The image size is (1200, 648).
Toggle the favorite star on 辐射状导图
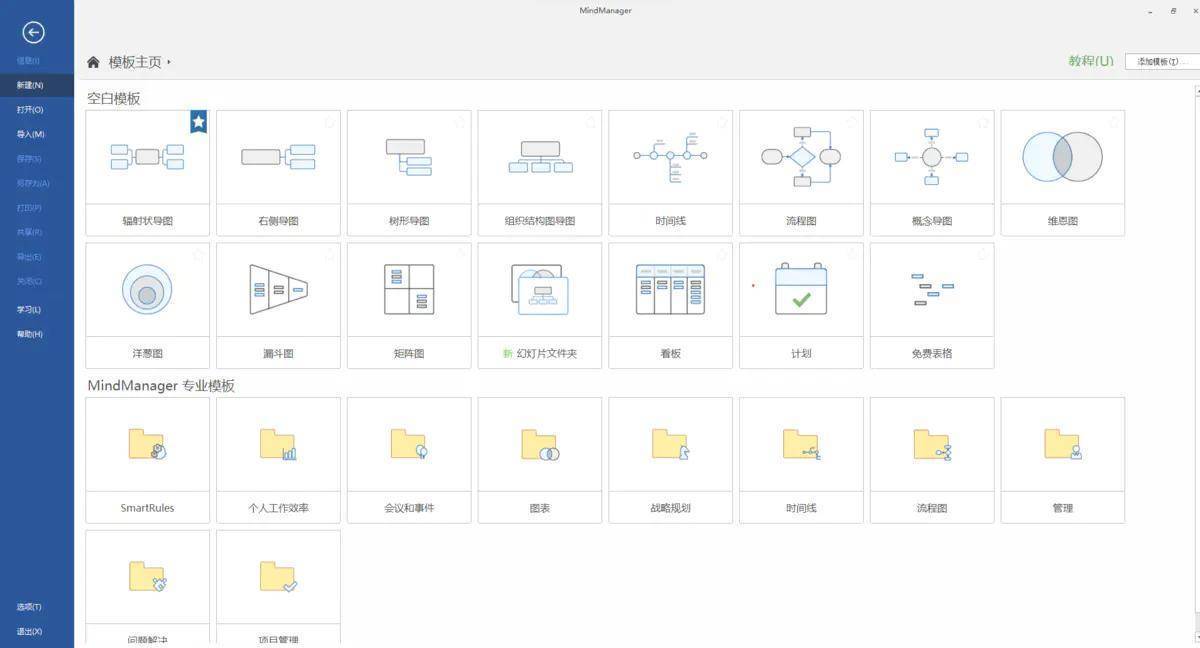pos(198,122)
